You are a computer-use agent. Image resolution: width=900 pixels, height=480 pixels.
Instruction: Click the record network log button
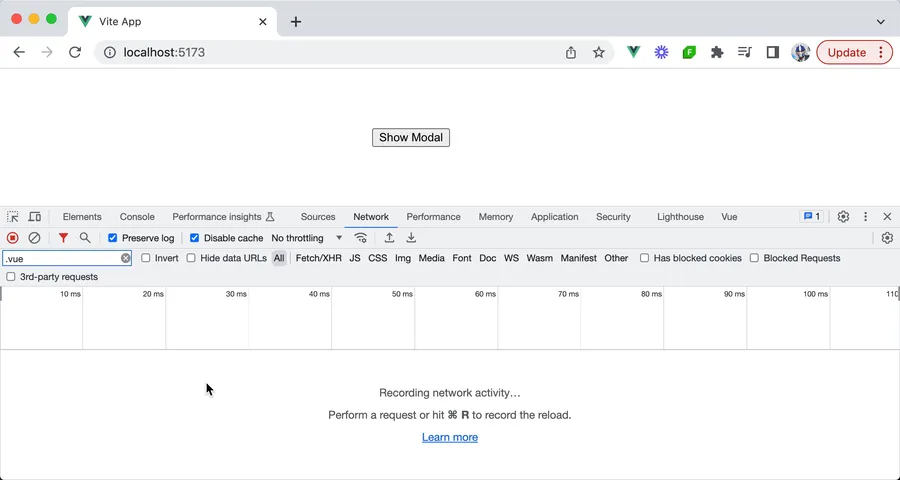[x=13, y=238]
